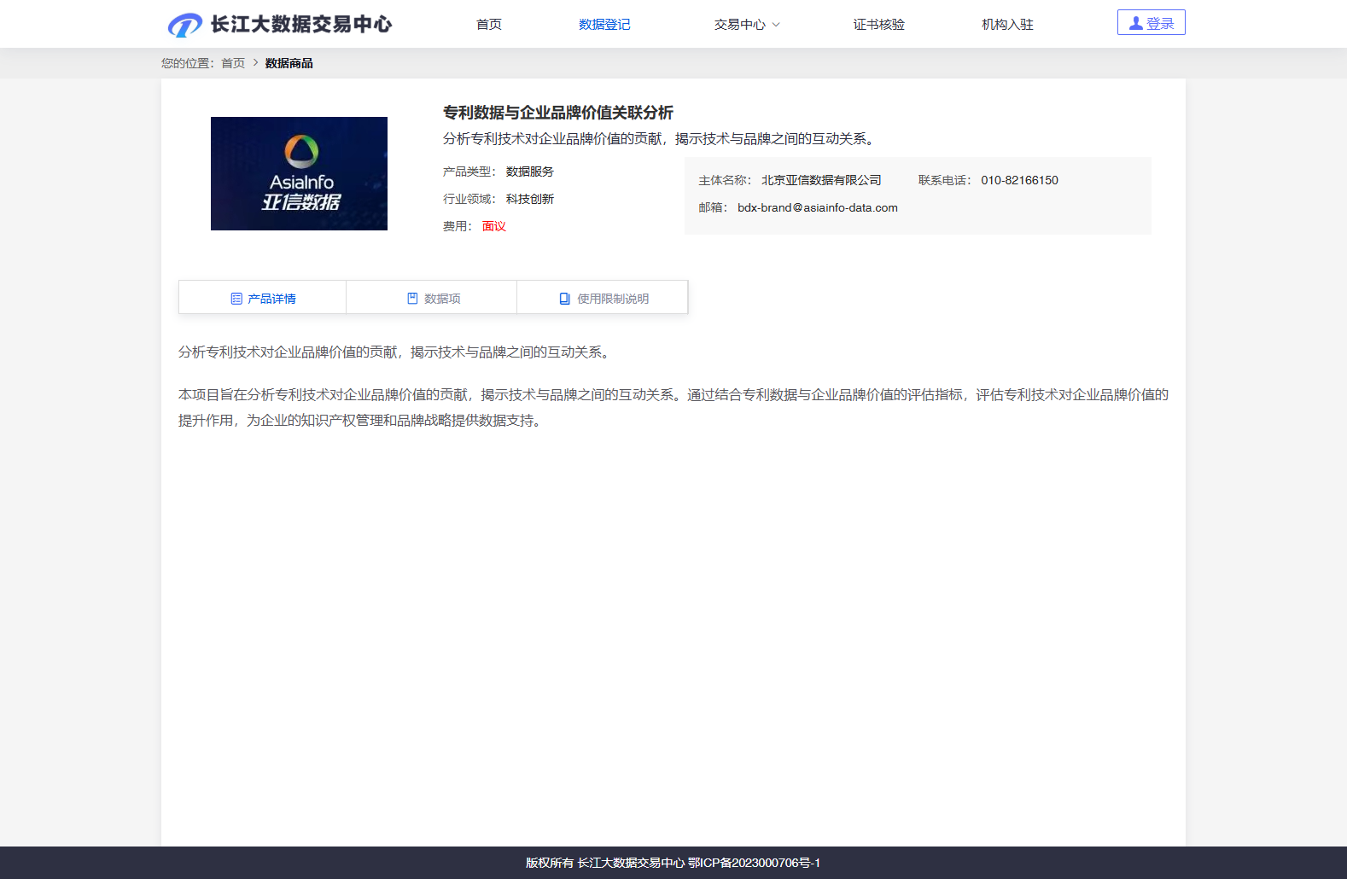
Task: Go to 机构入驻 page
Action: coord(1007,25)
